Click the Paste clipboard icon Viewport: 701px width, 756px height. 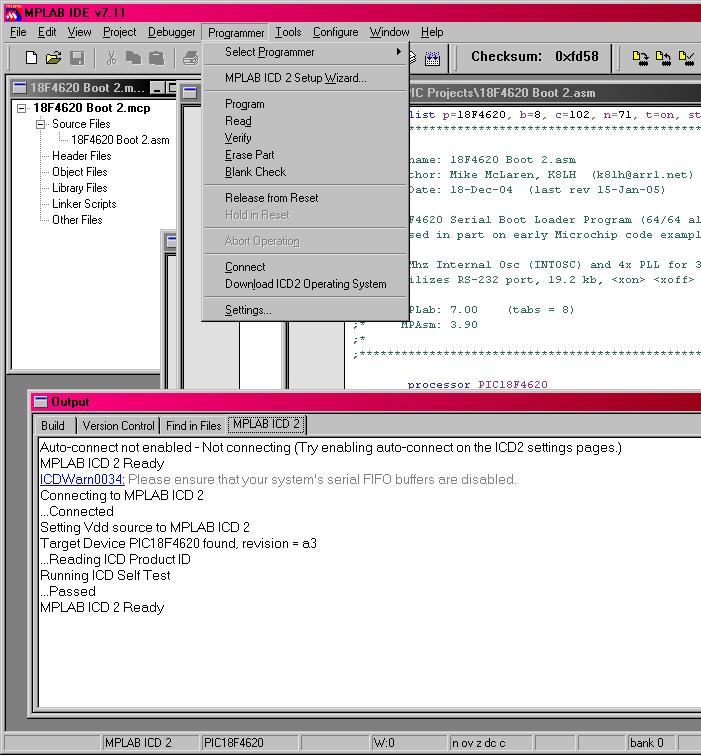[x=156, y=58]
